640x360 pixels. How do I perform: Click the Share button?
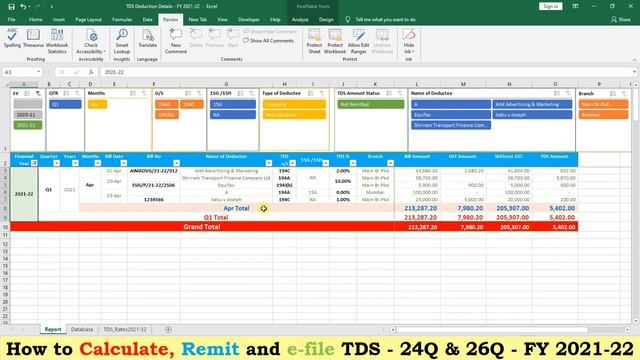620,20
